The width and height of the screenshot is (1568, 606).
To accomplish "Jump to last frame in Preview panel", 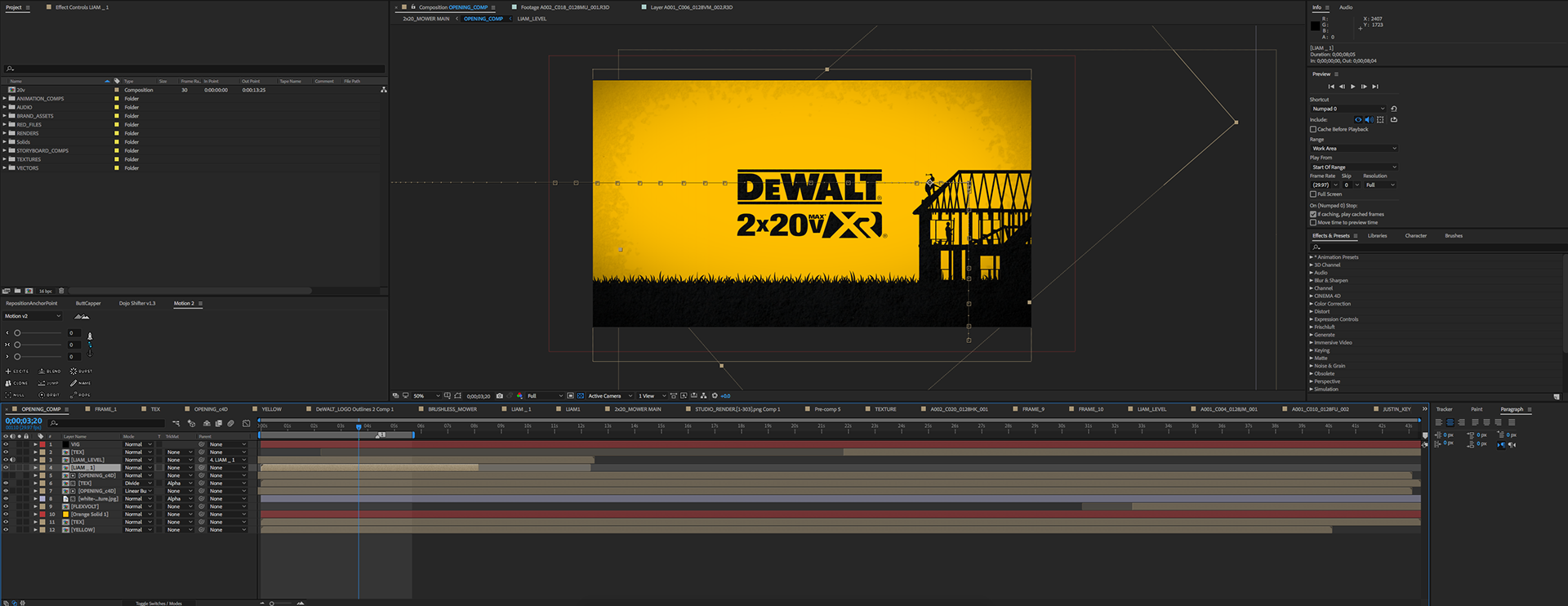I will pyautogui.click(x=1375, y=87).
